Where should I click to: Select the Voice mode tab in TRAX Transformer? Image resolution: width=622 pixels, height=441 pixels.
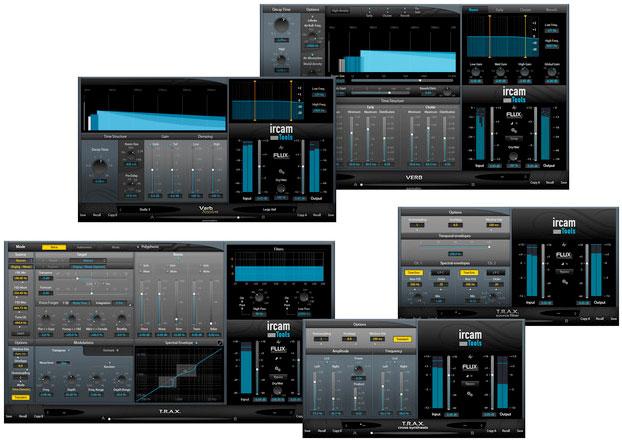59,246
